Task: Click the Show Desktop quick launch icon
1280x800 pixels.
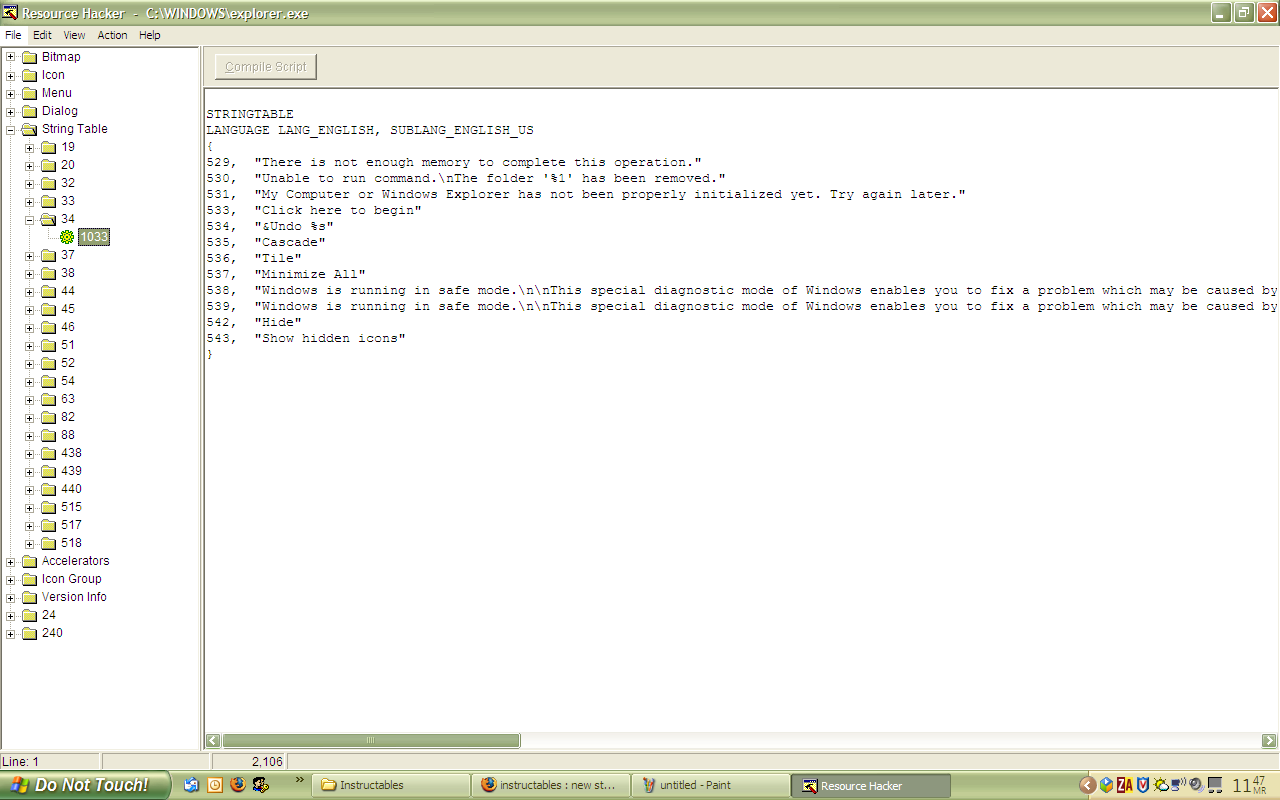Action: click(192, 785)
